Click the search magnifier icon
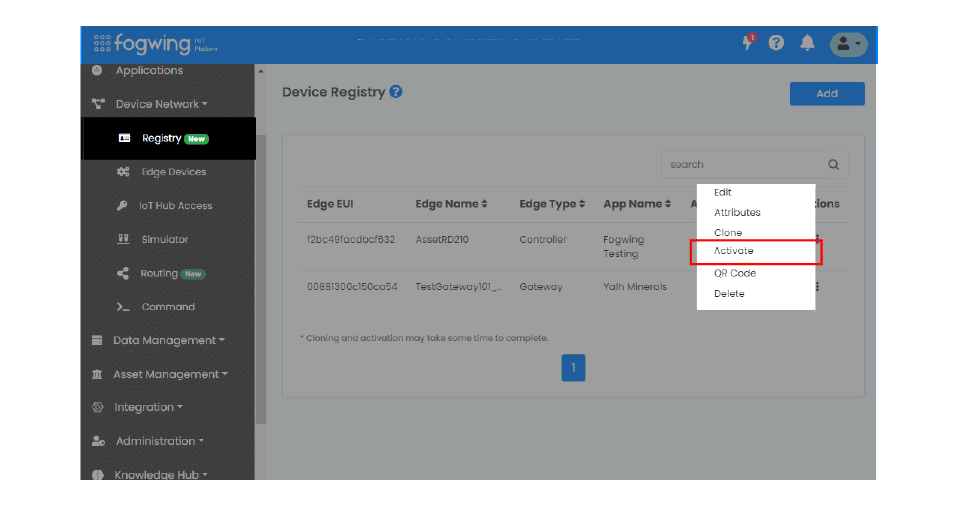 833,164
